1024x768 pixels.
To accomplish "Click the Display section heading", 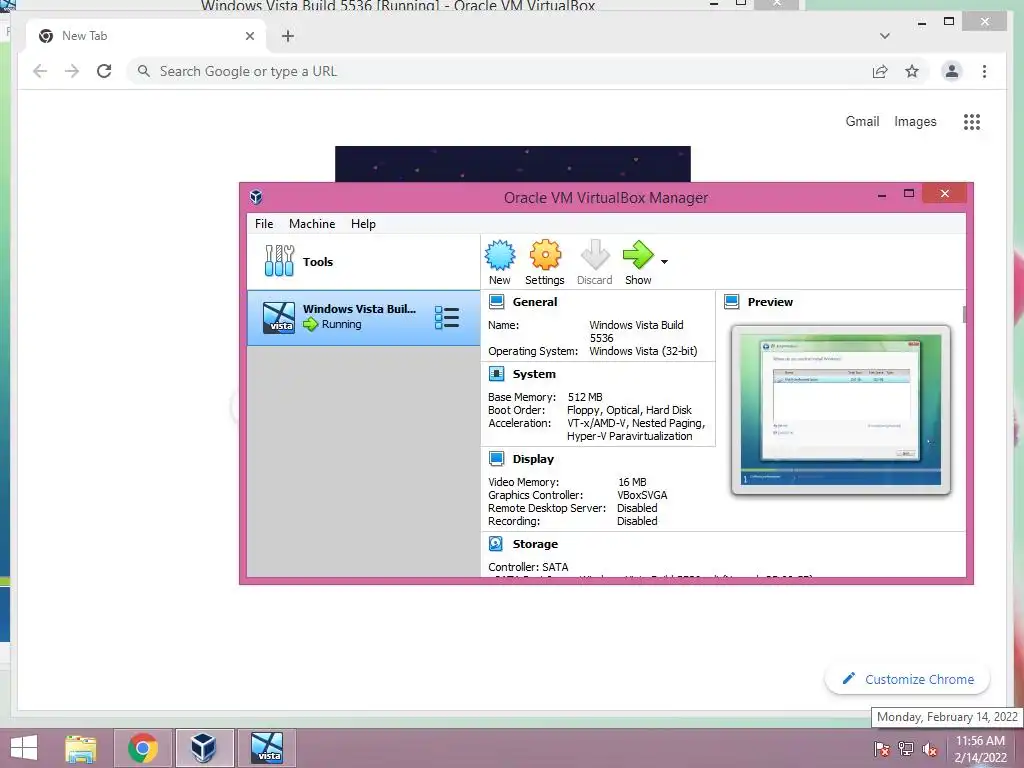I will (x=533, y=458).
